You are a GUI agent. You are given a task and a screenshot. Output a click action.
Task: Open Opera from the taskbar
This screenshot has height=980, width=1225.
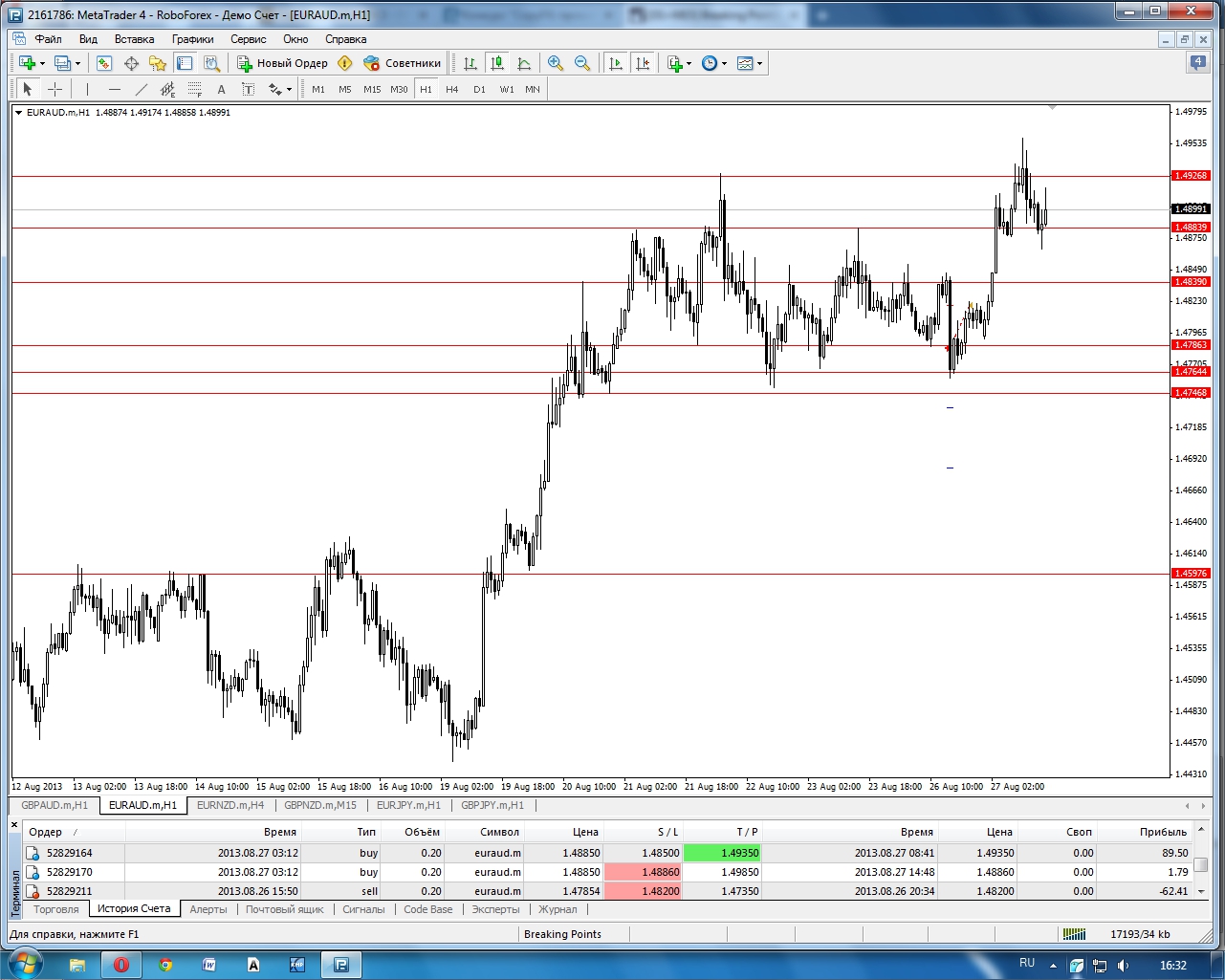[x=121, y=965]
